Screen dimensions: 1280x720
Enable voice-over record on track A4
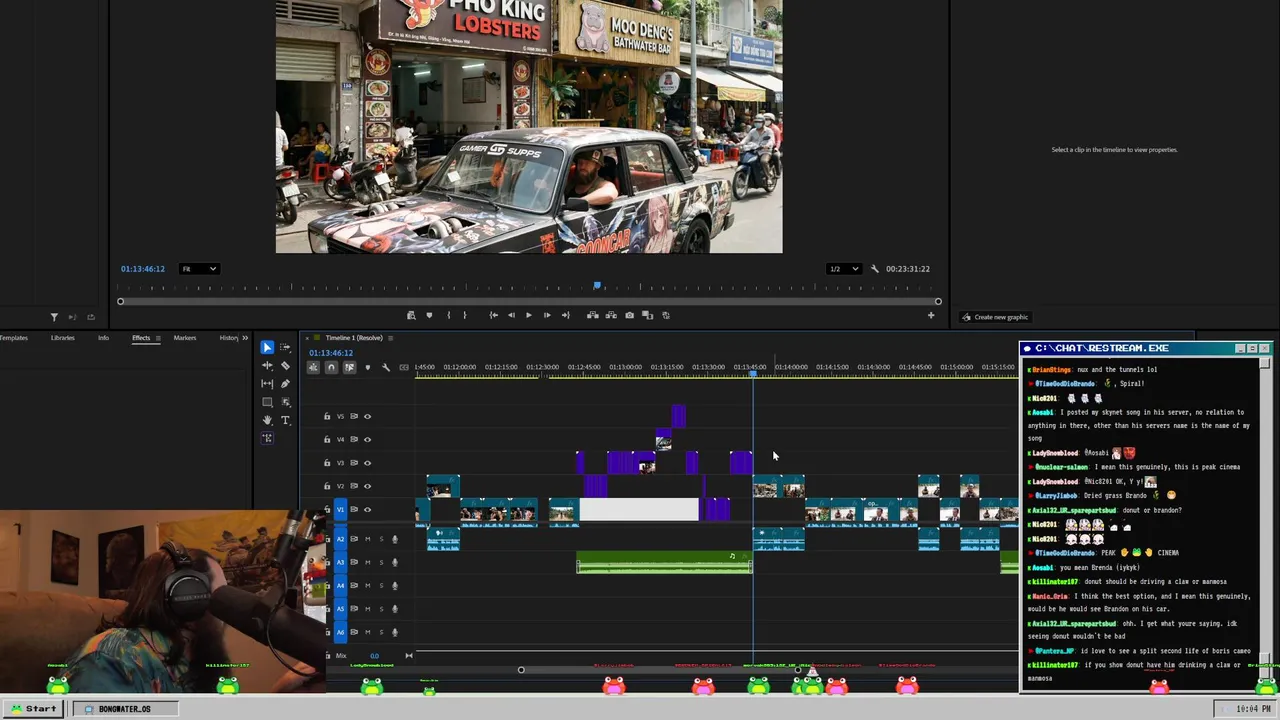(395, 586)
